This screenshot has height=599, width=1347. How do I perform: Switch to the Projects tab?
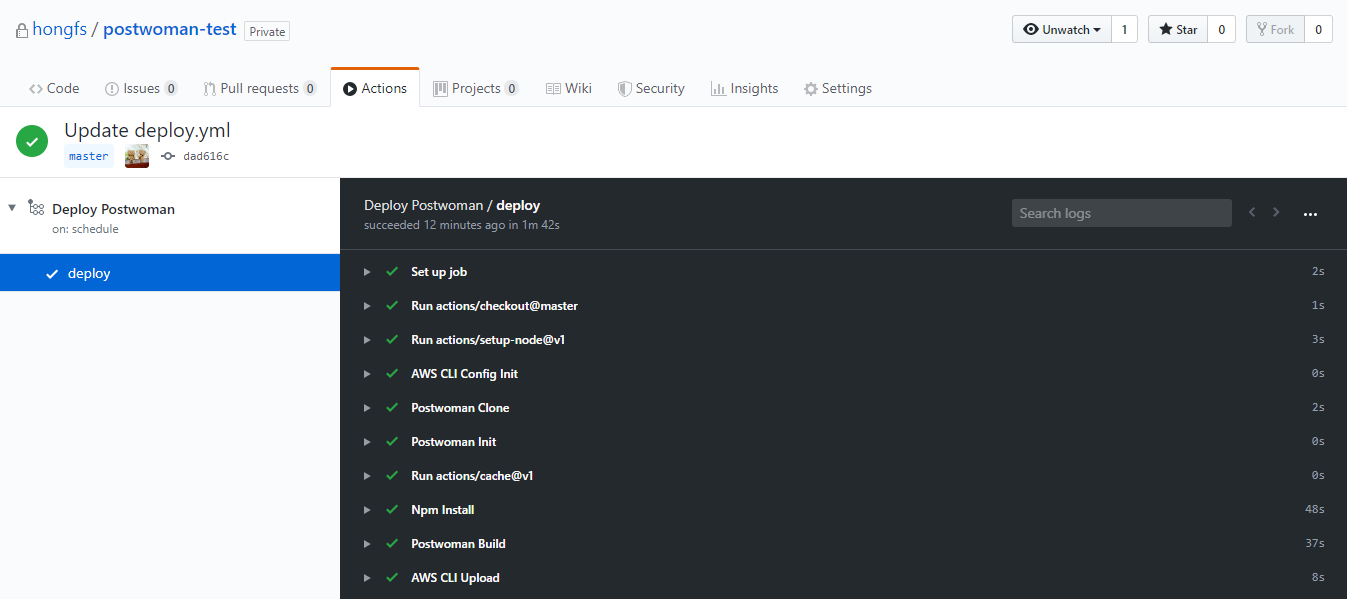tap(476, 88)
